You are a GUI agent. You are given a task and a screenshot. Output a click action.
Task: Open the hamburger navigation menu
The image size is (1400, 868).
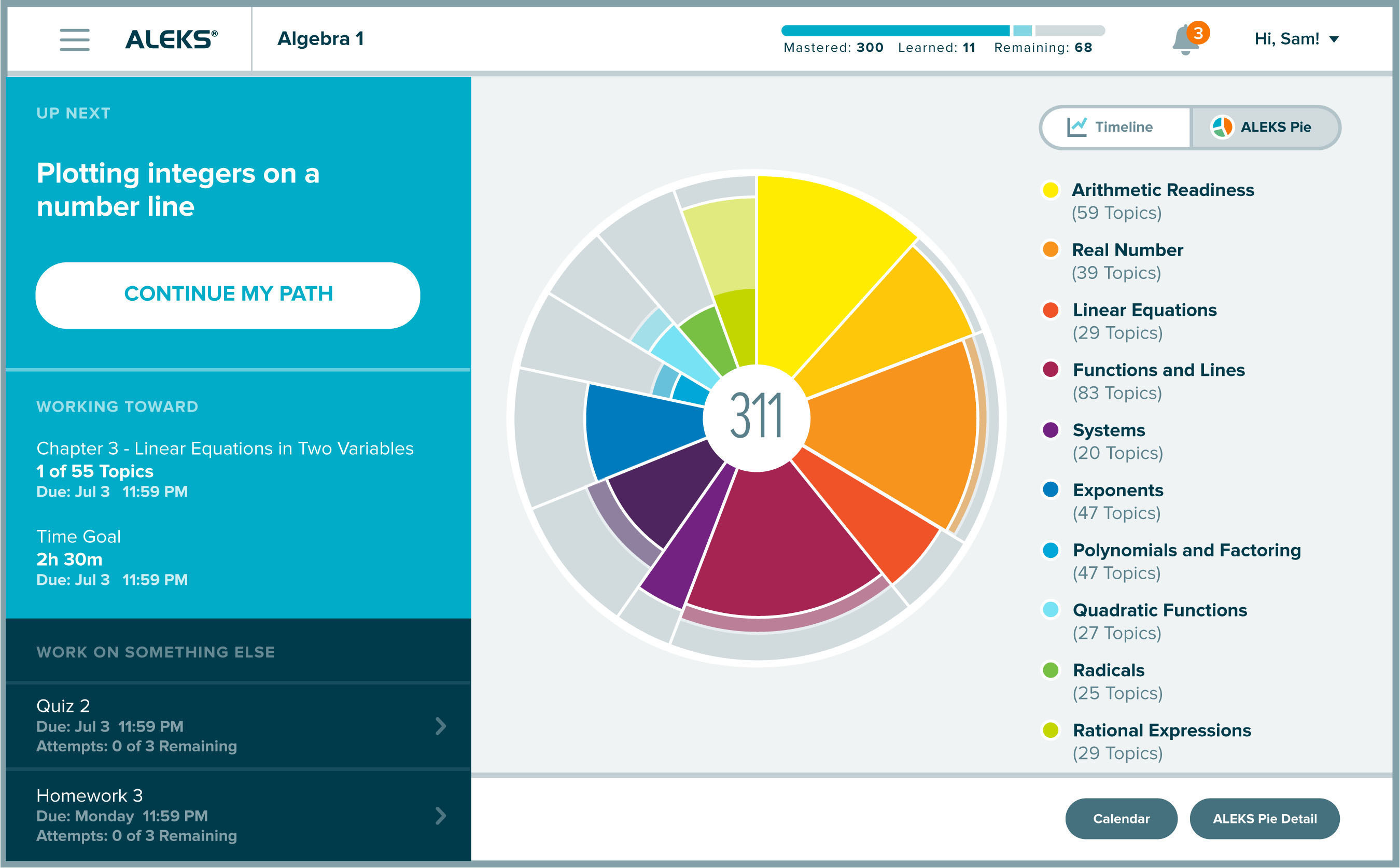[x=75, y=39]
